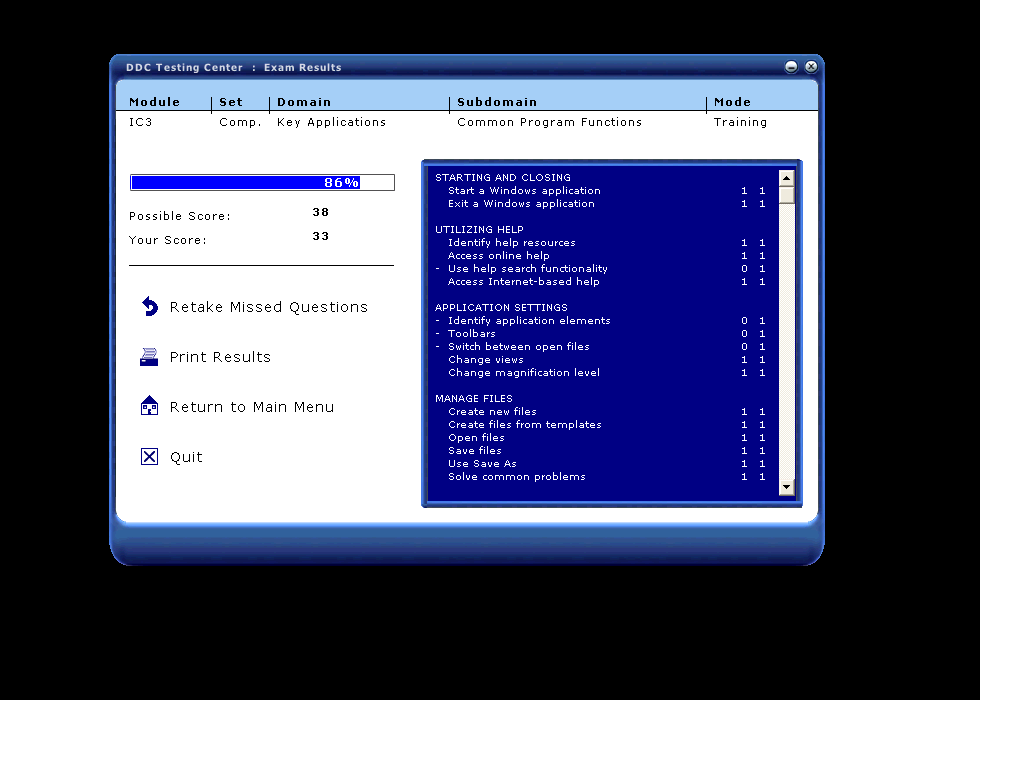The width and height of the screenshot is (1024, 768).
Task: Click the Possible Score label
Action: tap(180, 216)
